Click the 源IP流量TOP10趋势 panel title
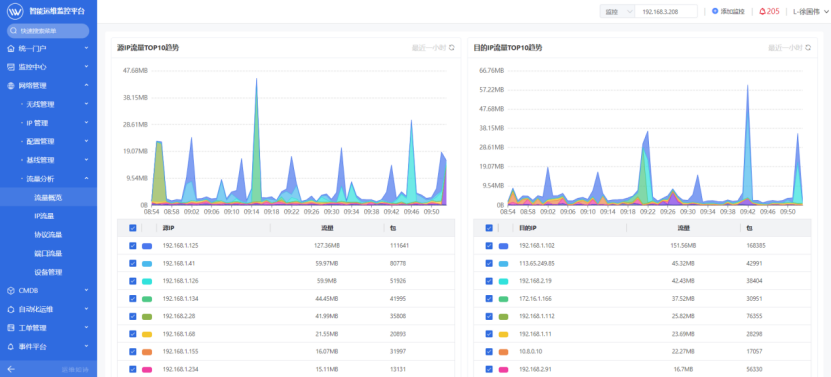Viewport: 831px width, 377px height. pyautogui.click(x=148, y=48)
